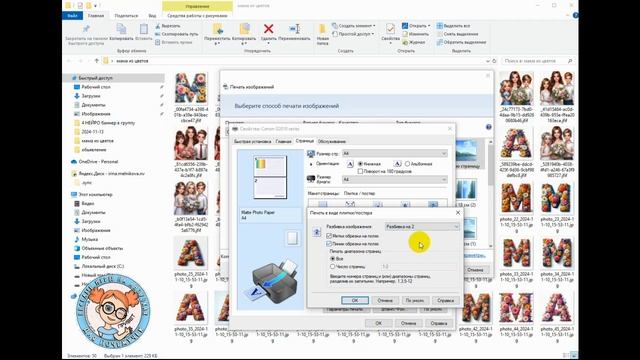Close the tiling/poster dialog with its X
Viewport: 640px width, 360px height.
click(x=458, y=213)
